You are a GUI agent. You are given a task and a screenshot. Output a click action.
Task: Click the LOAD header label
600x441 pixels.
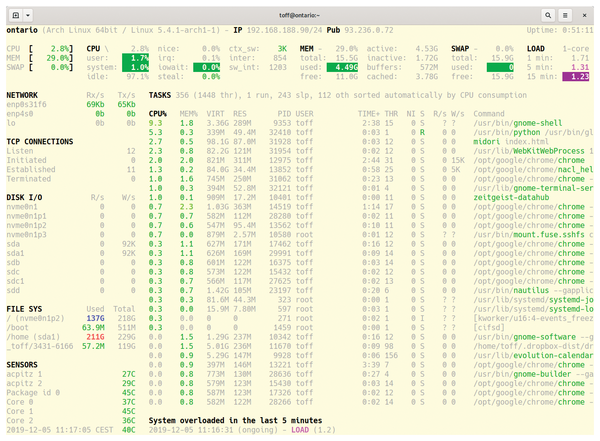tap(536, 49)
